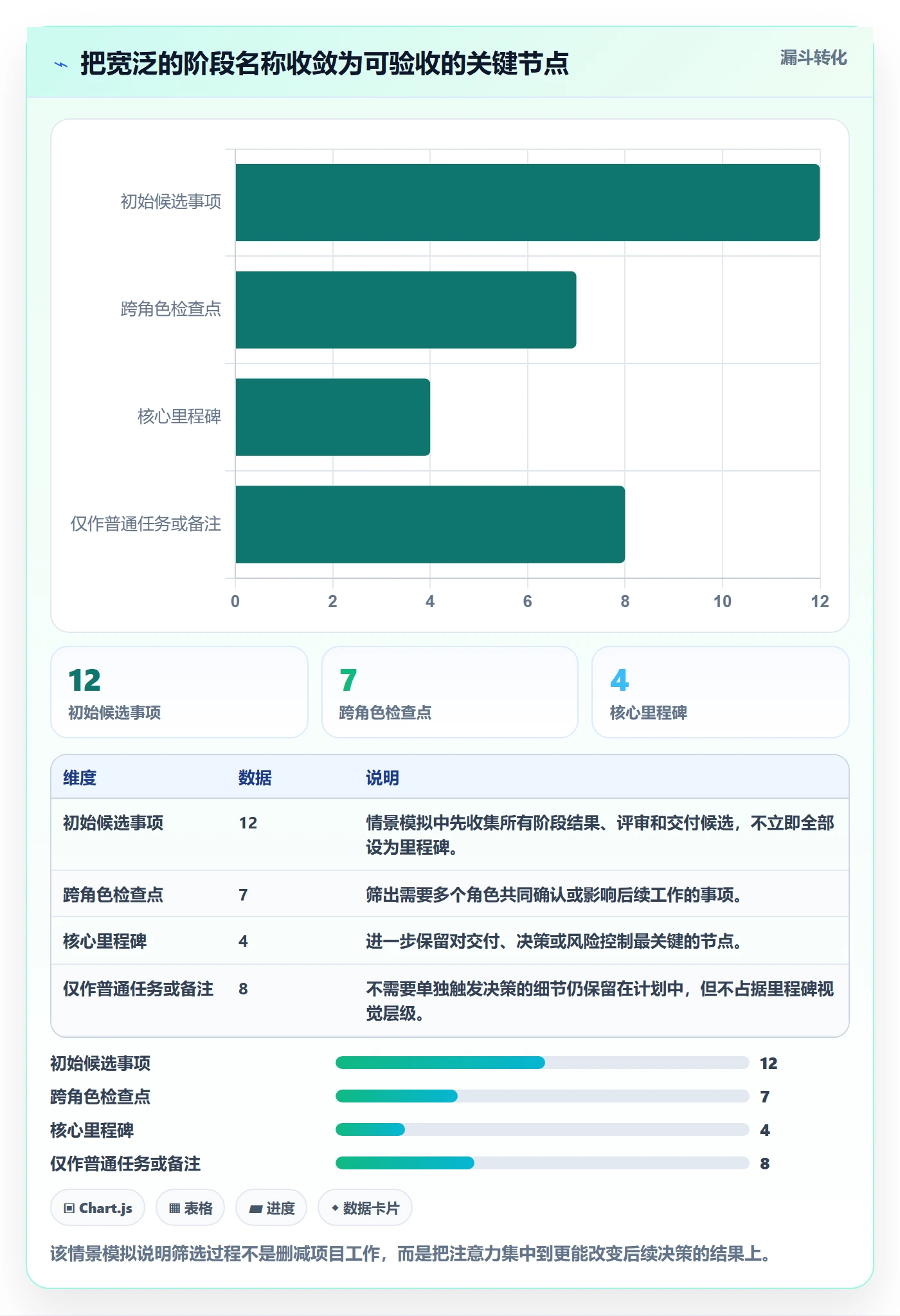Select the 数据卡片 chip
The image size is (900, 1316).
(x=365, y=1208)
